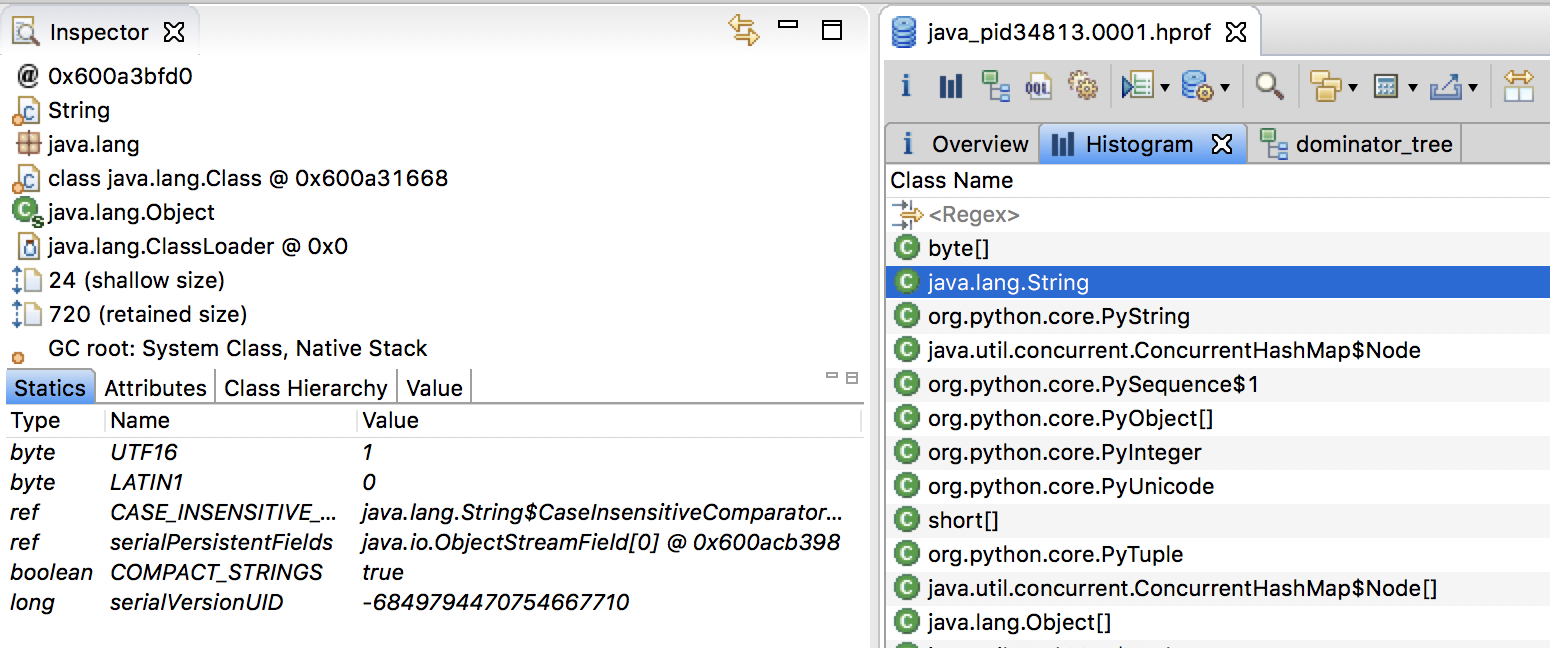Viewport: 1550px width, 648px height.
Task: Open the dominator_tree tab
Action: coord(1373,144)
